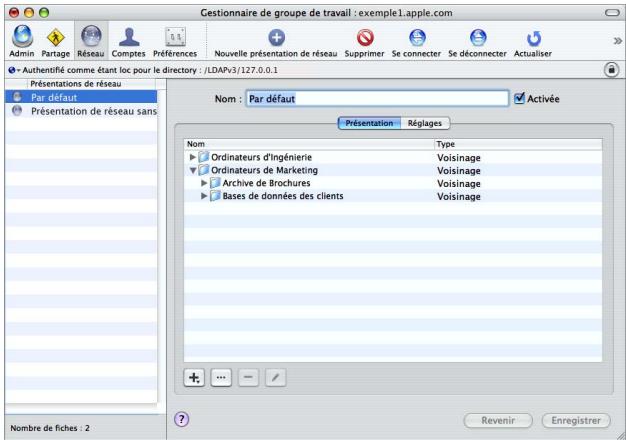
Task: Click Voisinage type of Ordinateurs d'Ingénierie
Action: click(459, 158)
